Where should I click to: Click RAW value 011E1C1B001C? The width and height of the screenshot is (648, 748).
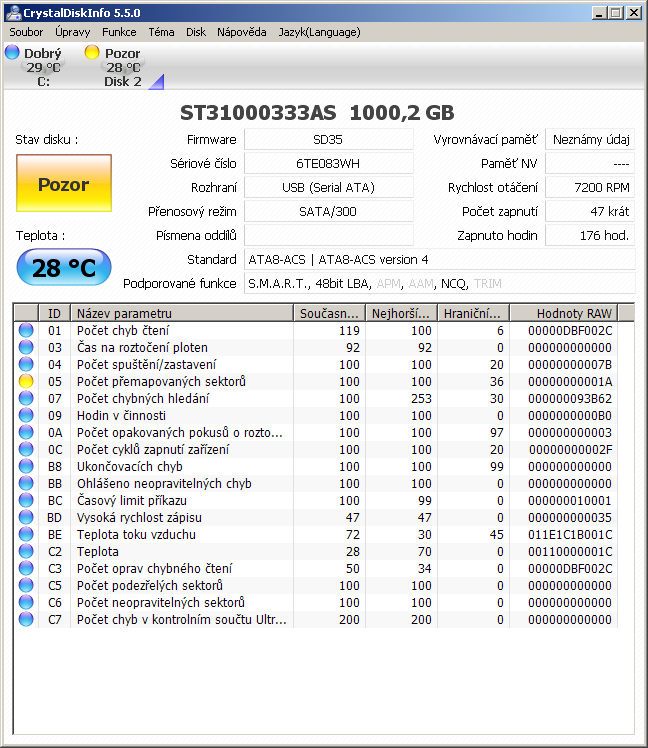570,534
